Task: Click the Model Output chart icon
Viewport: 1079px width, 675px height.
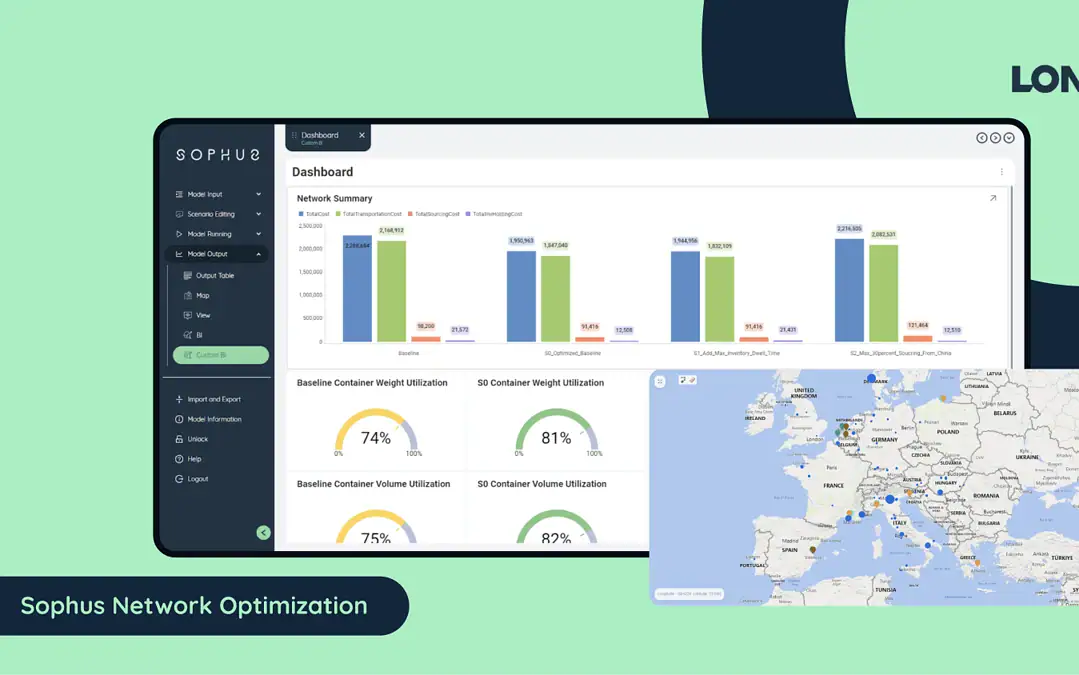Action: point(179,254)
